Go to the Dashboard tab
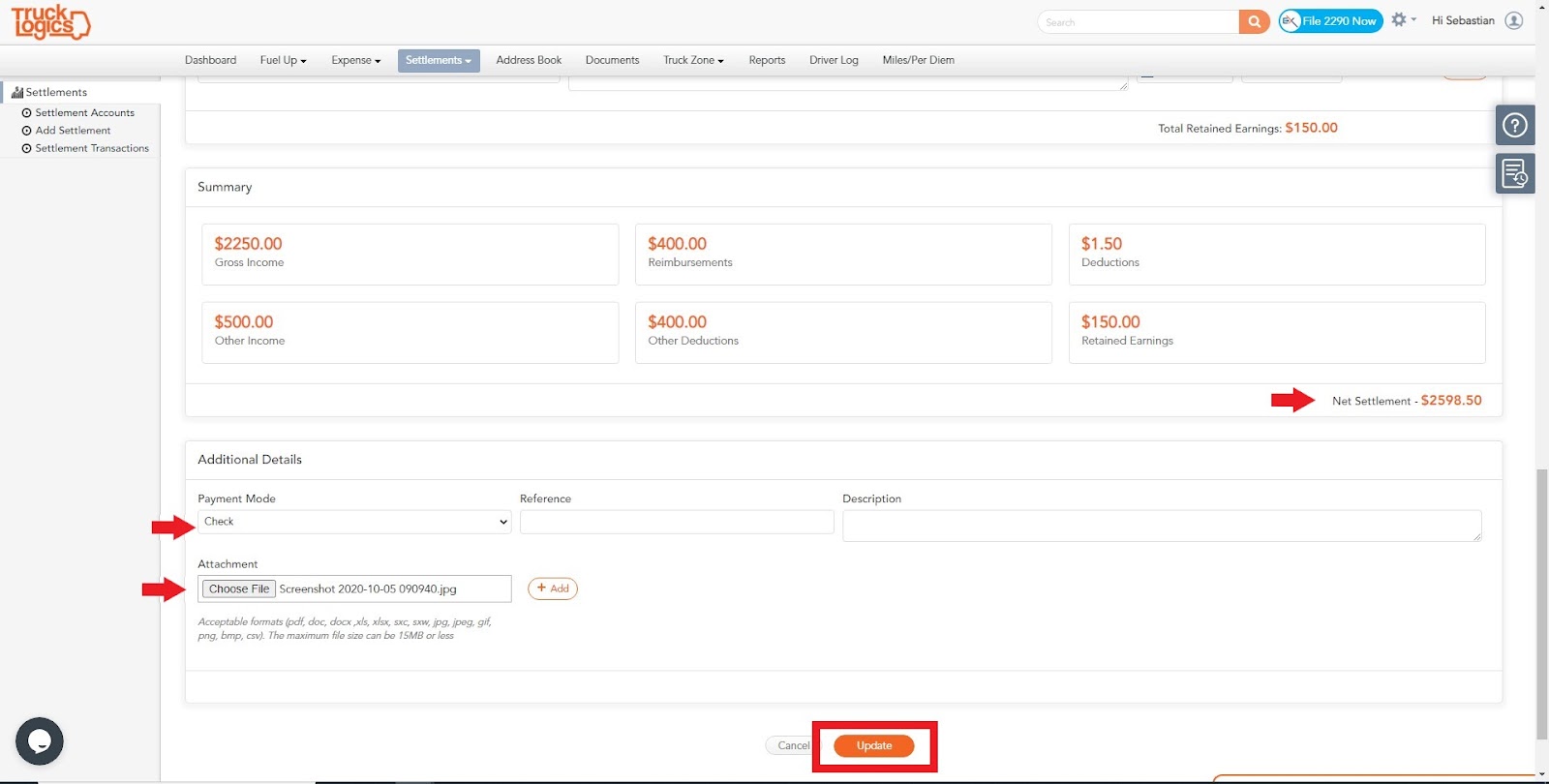 (x=211, y=60)
